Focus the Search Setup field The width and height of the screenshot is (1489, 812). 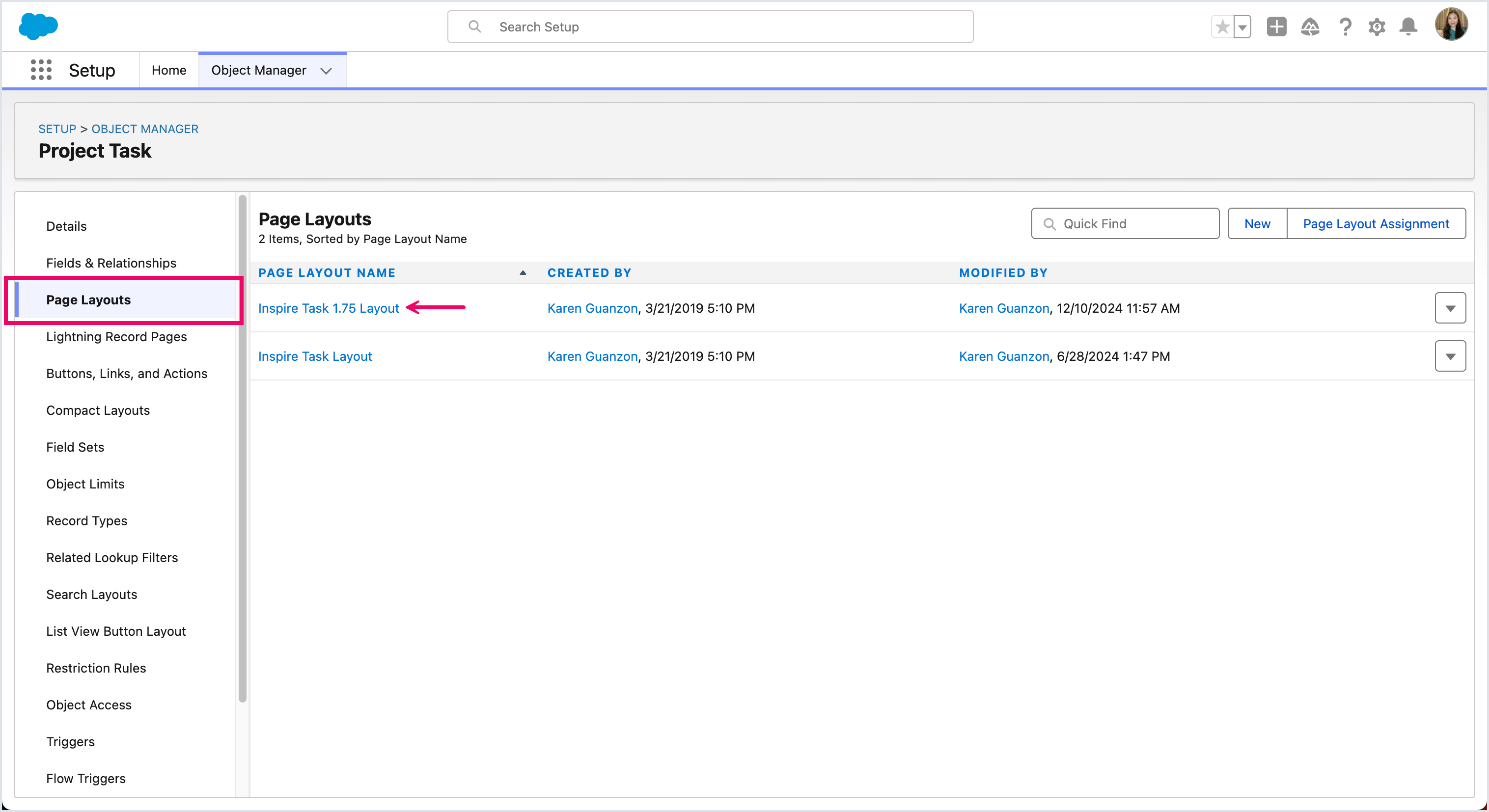710,27
